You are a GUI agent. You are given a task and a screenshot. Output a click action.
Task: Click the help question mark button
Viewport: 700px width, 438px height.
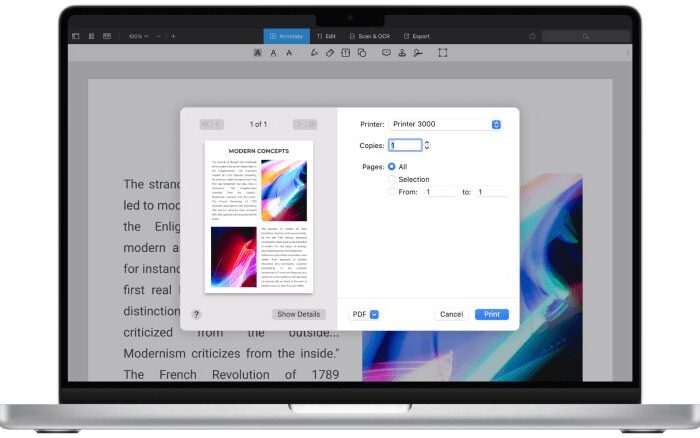pyautogui.click(x=196, y=314)
